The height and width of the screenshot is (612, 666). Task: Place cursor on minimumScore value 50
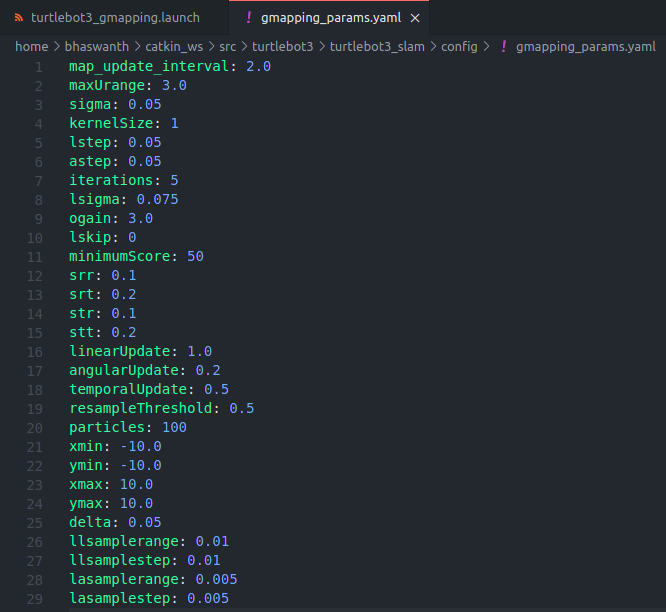tap(195, 256)
